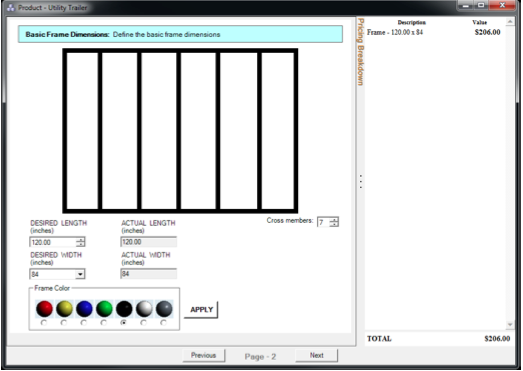The width and height of the screenshot is (523, 371).
Task: Choose the radio button under gray ball
Action: (163, 323)
